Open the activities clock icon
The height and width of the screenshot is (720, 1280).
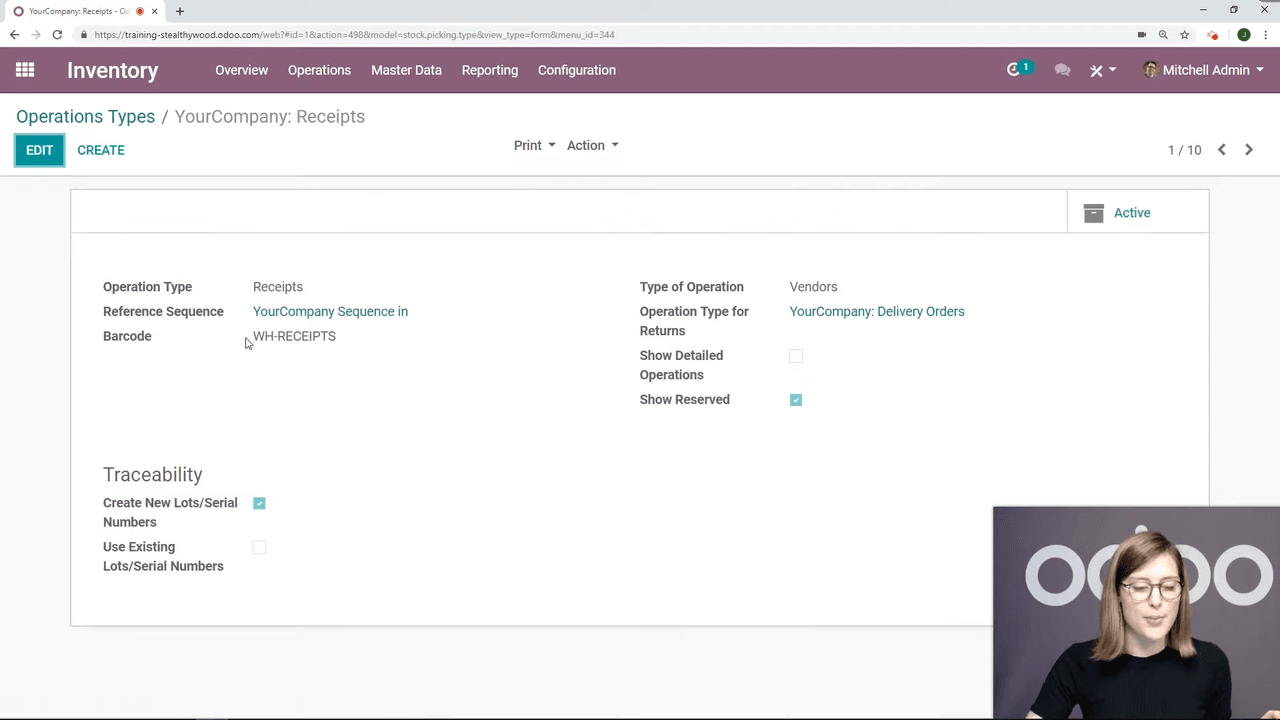pyautogui.click(x=1015, y=70)
